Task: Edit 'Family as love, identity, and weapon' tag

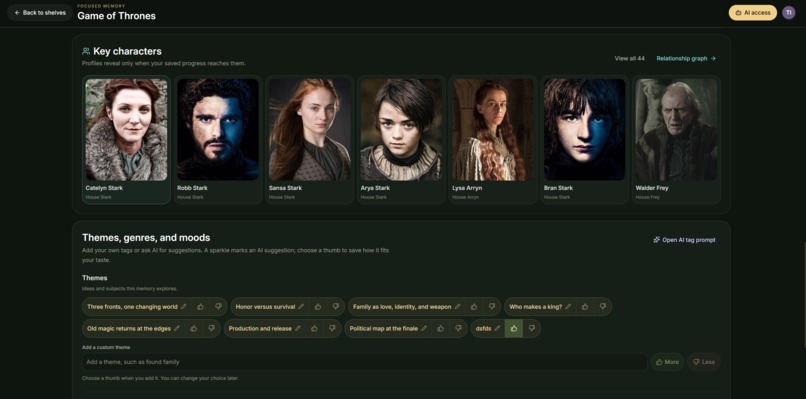Action: pyautogui.click(x=457, y=307)
